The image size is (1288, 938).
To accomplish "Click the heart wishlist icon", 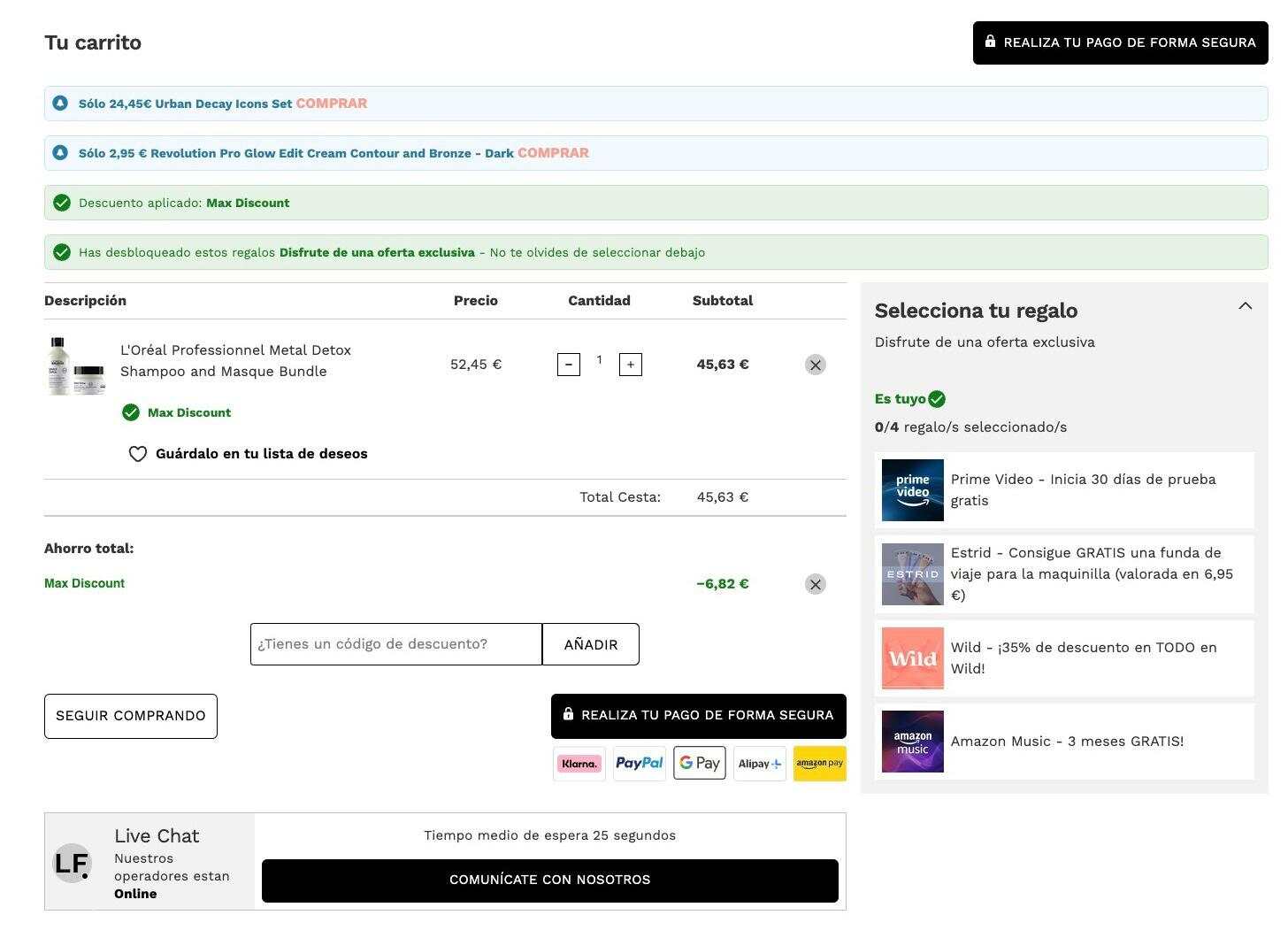I will 138,454.
